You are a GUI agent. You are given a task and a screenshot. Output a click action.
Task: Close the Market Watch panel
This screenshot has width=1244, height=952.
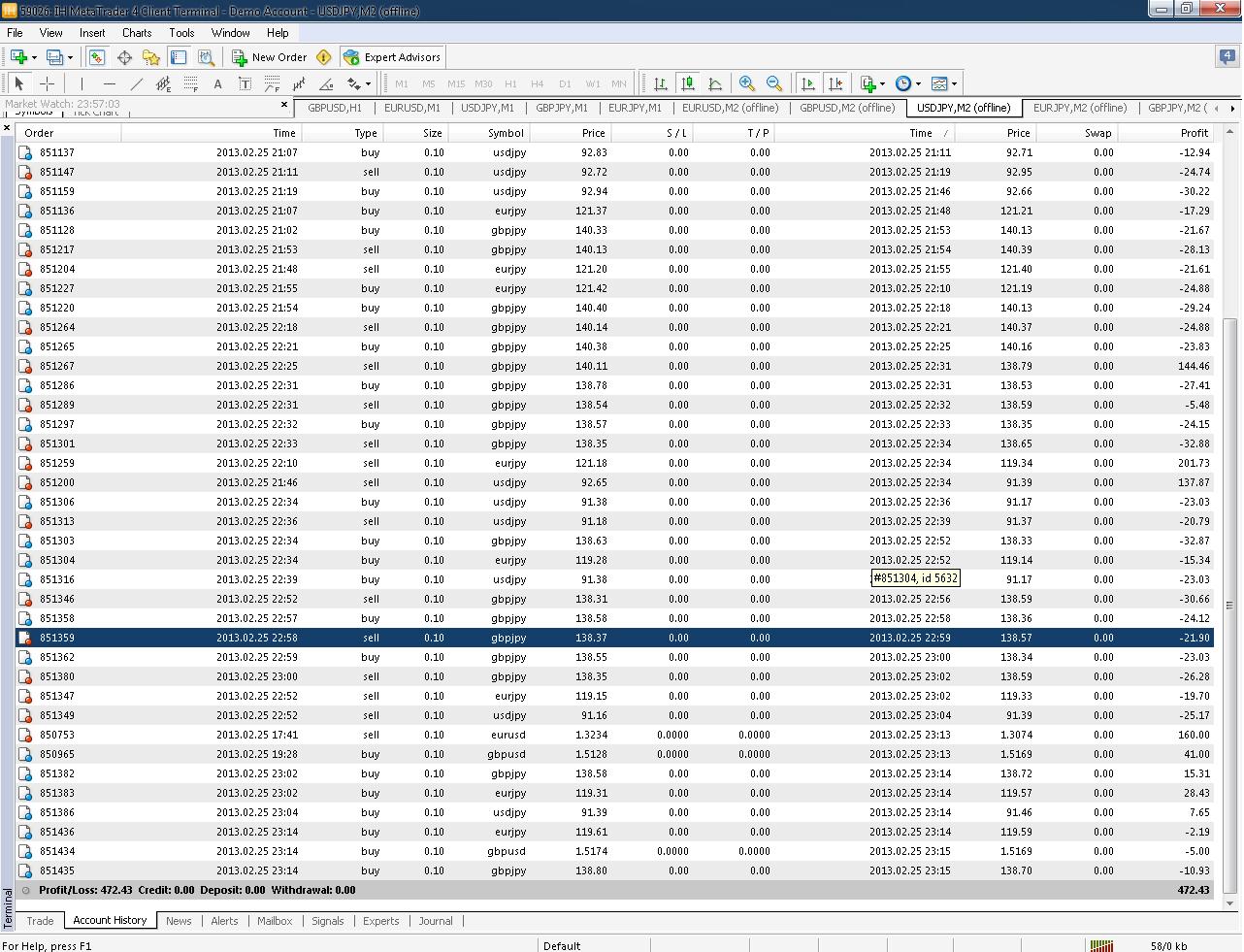(x=284, y=105)
